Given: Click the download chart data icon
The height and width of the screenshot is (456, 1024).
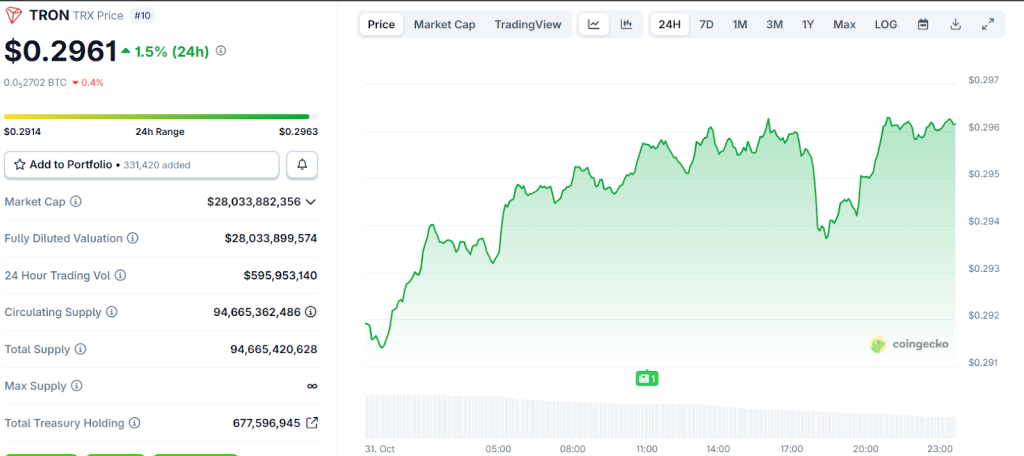Looking at the screenshot, I should [x=955, y=24].
